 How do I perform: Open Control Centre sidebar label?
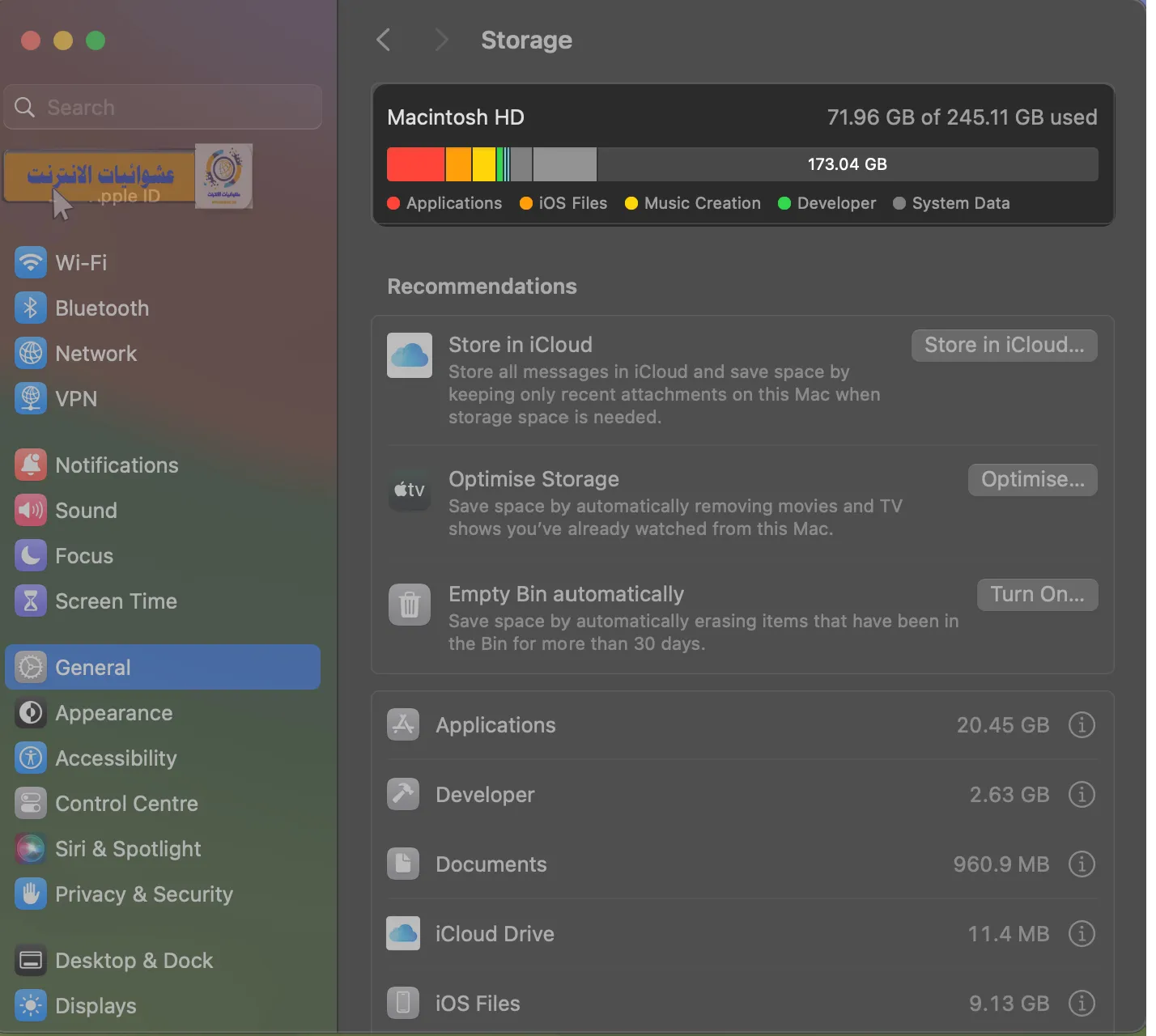click(126, 804)
